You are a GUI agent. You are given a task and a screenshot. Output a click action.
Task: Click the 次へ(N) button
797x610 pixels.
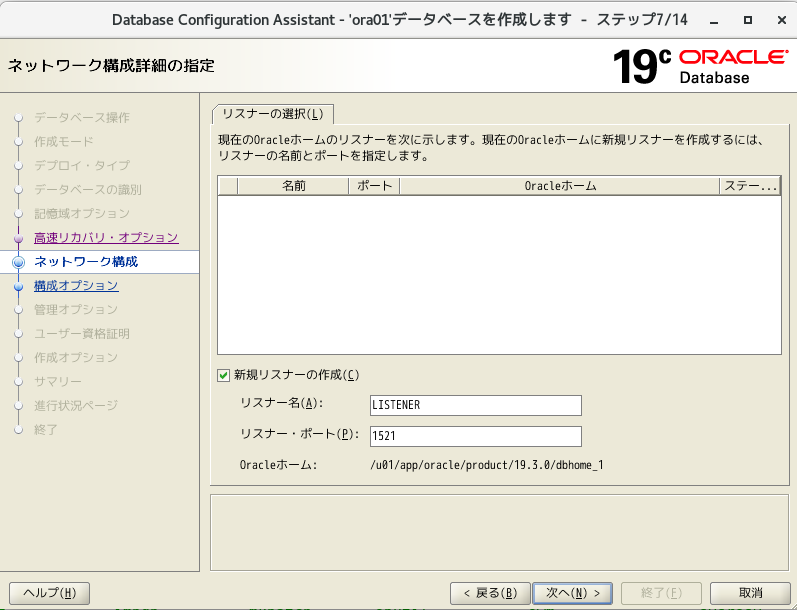click(572, 593)
